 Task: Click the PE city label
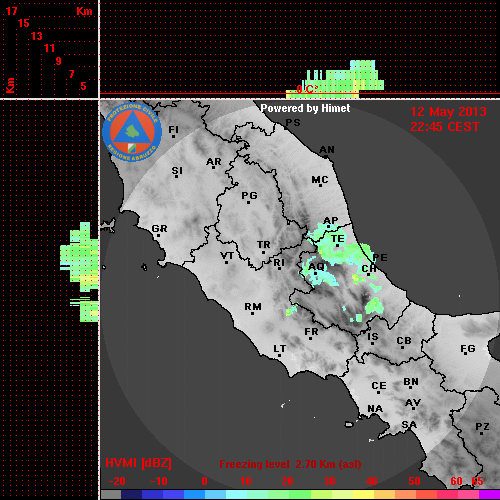pyautogui.click(x=380, y=258)
